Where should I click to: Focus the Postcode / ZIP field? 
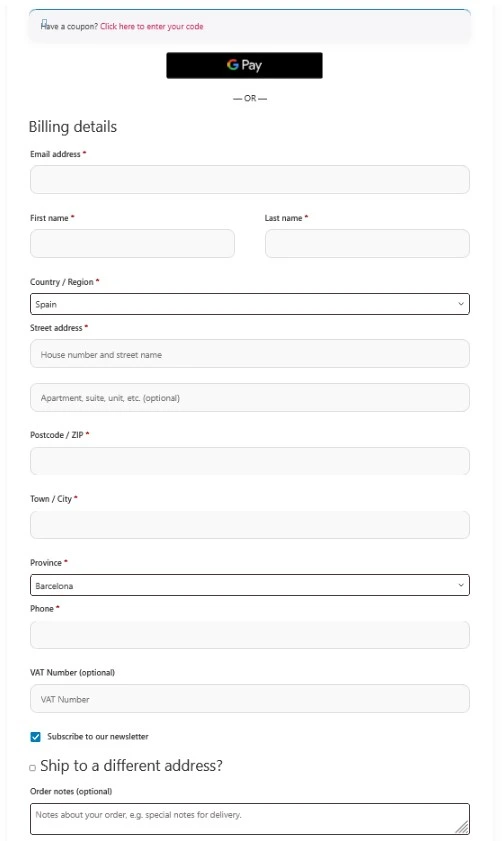[250, 461]
